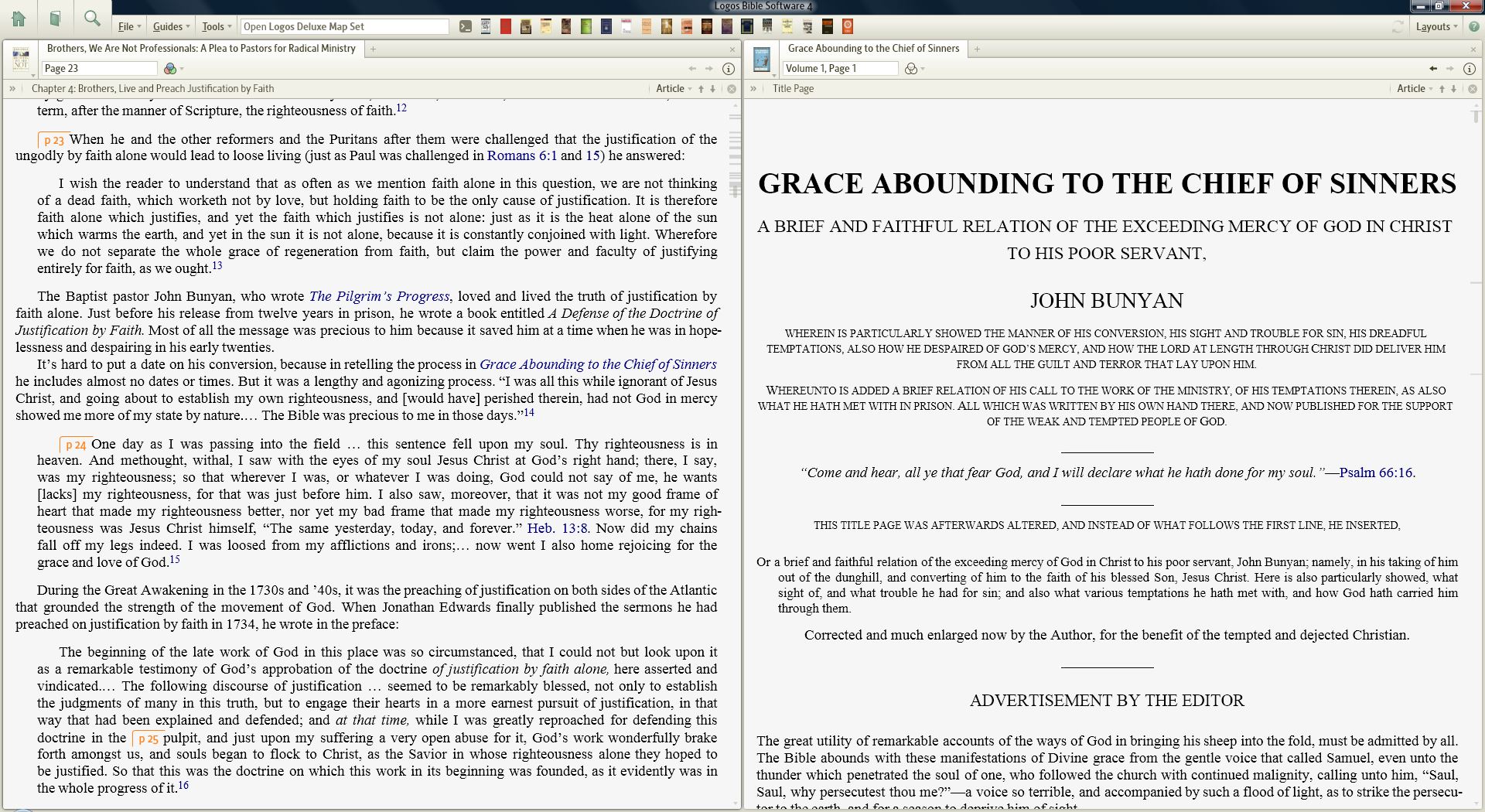Follow the verse 15 link after Romans 6:1
The width and height of the screenshot is (1485, 812).
pyautogui.click(x=593, y=155)
